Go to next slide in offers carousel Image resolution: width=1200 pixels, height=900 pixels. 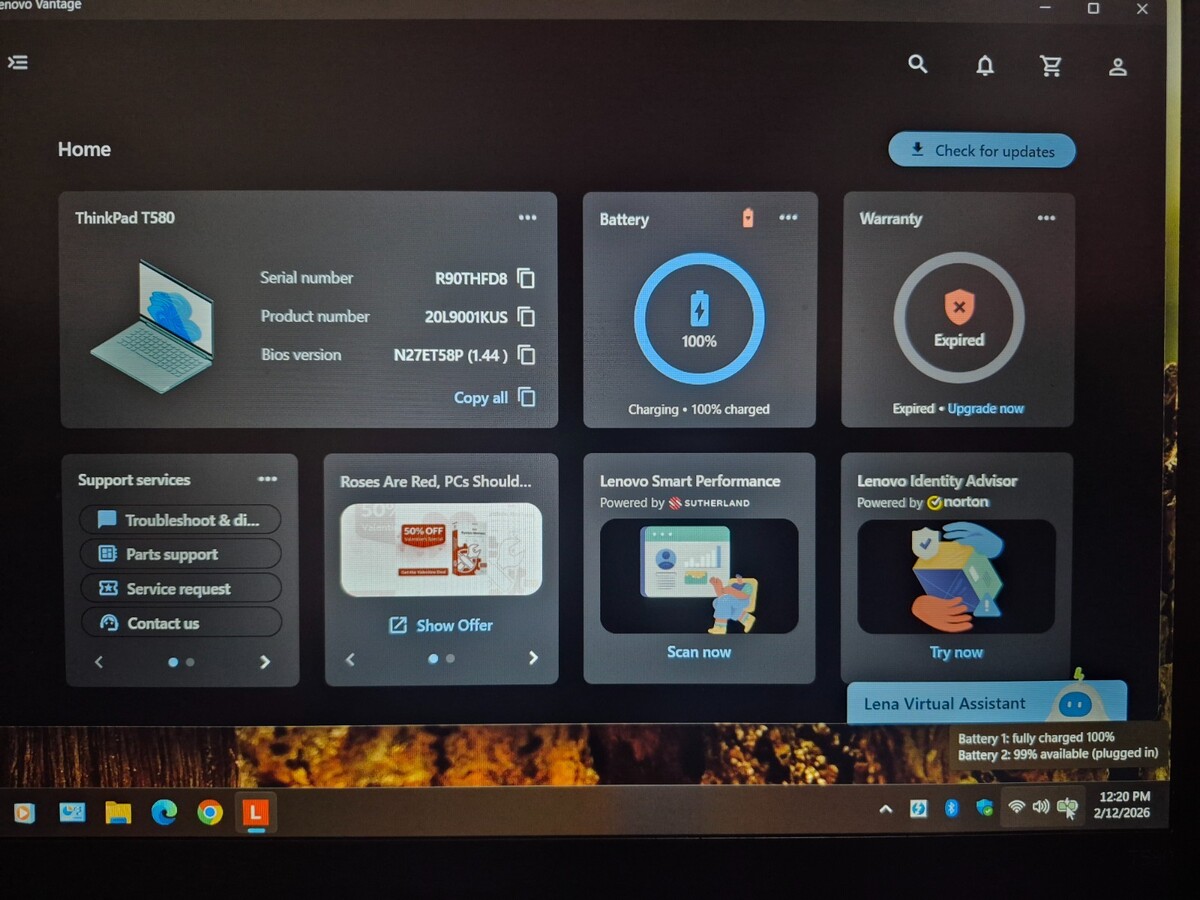[533, 658]
